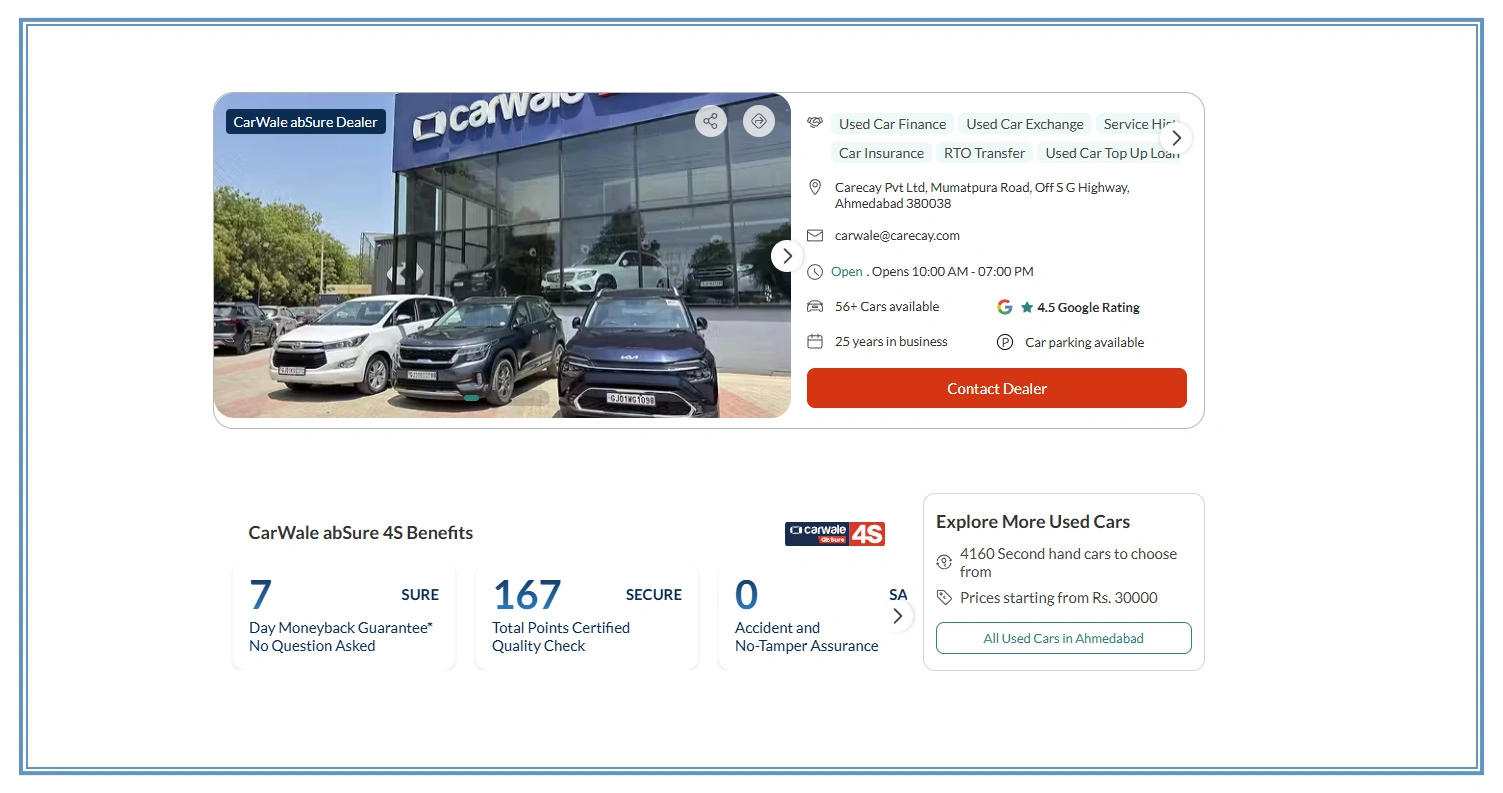Click the CarWale abSure Dealer badge
Image resolution: width=1503 pixels, height=793 pixels.
[x=306, y=122]
